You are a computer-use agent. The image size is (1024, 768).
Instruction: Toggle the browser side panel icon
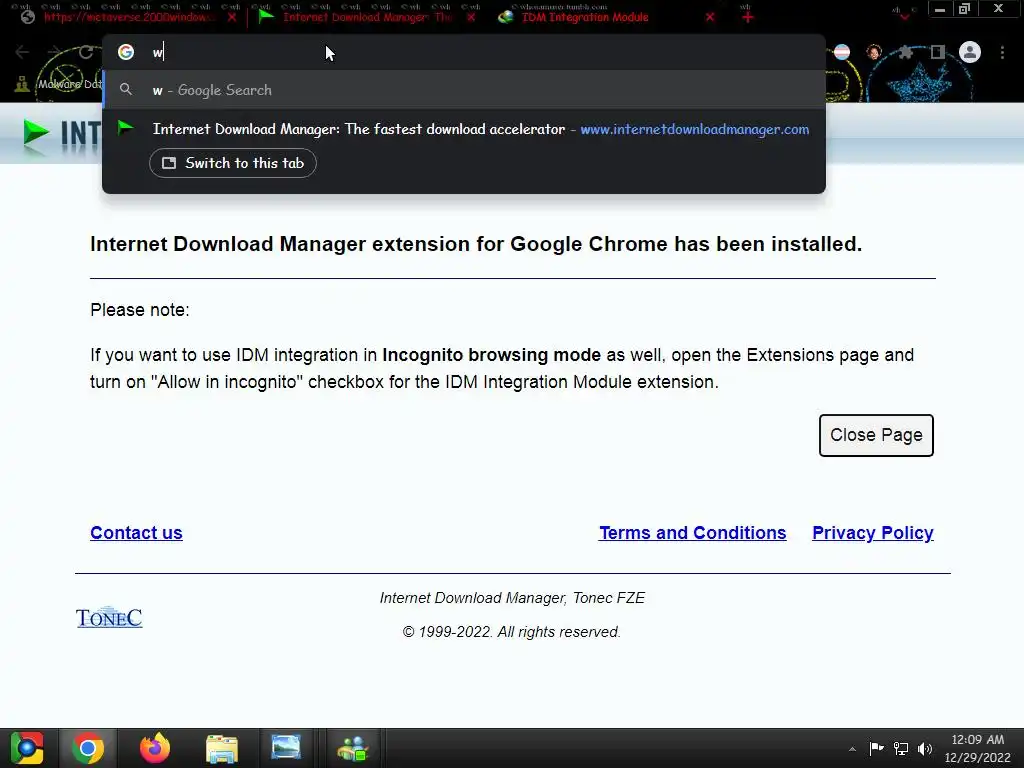point(938,52)
